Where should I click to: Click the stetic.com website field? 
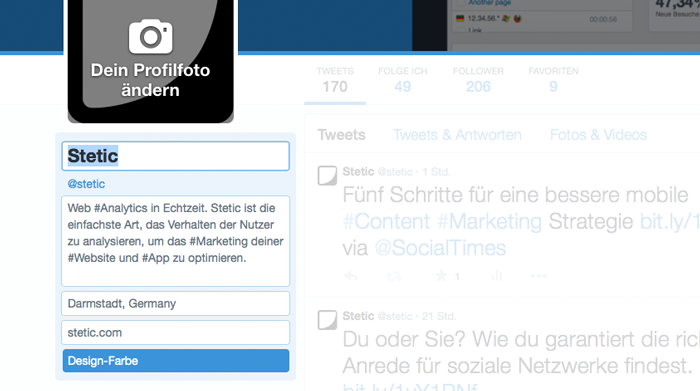click(175, 333)
